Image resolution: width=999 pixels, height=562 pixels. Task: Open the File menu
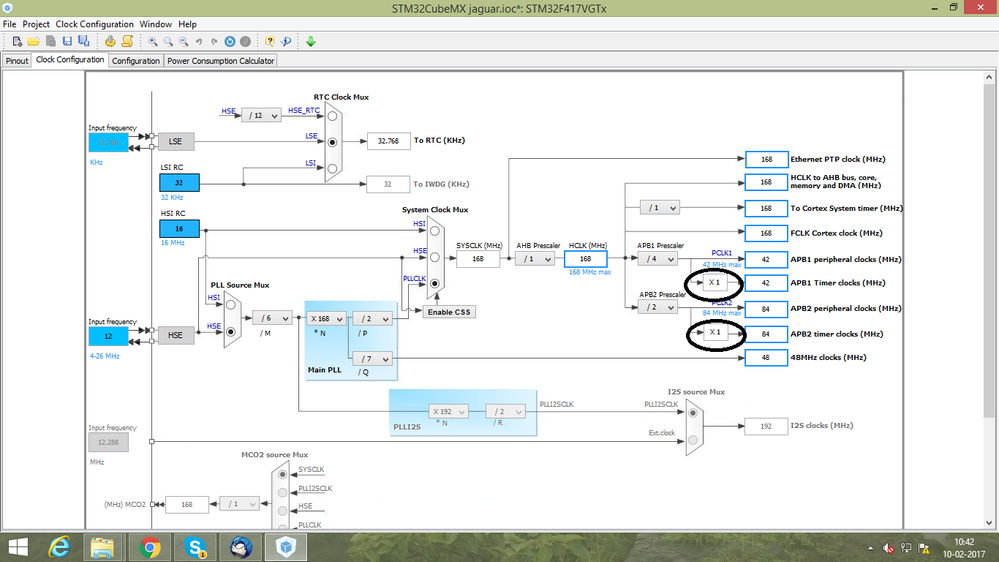pyautogui.click(x=10, y=24)
